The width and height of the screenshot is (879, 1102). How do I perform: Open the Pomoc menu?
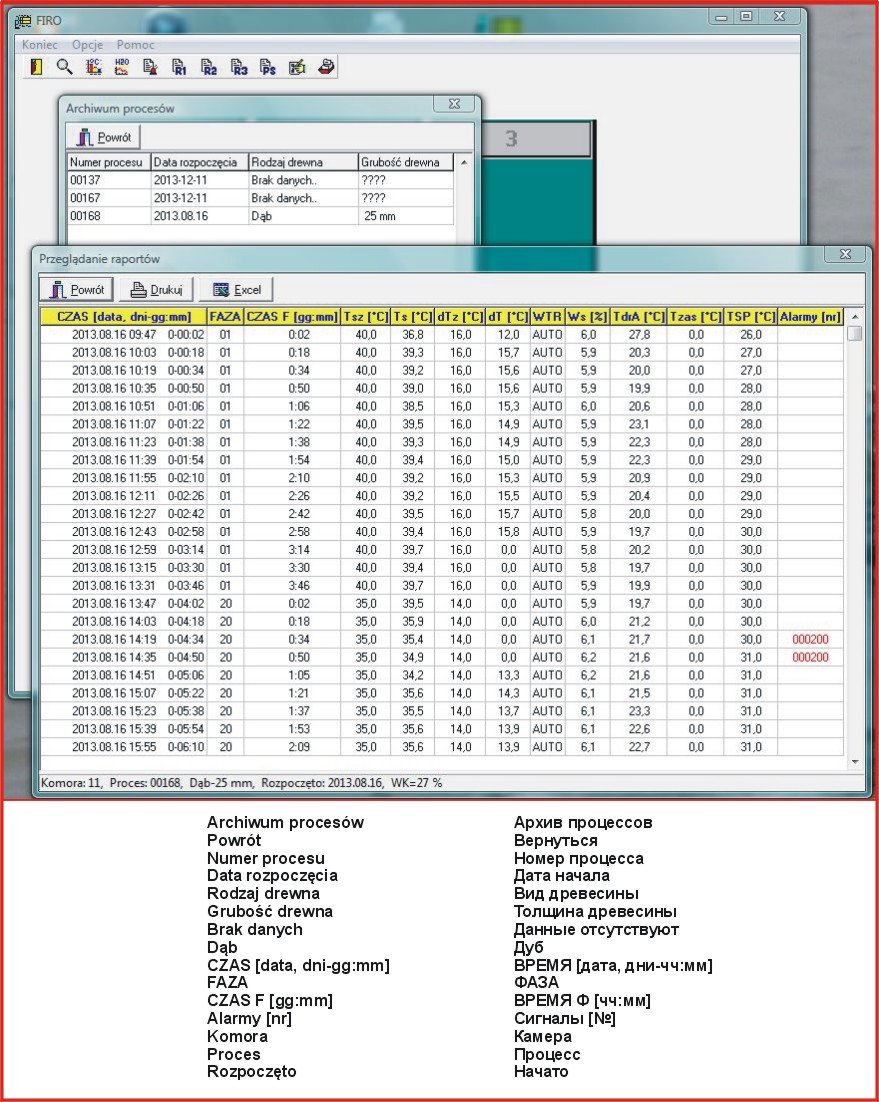click(x=135, y=44)
